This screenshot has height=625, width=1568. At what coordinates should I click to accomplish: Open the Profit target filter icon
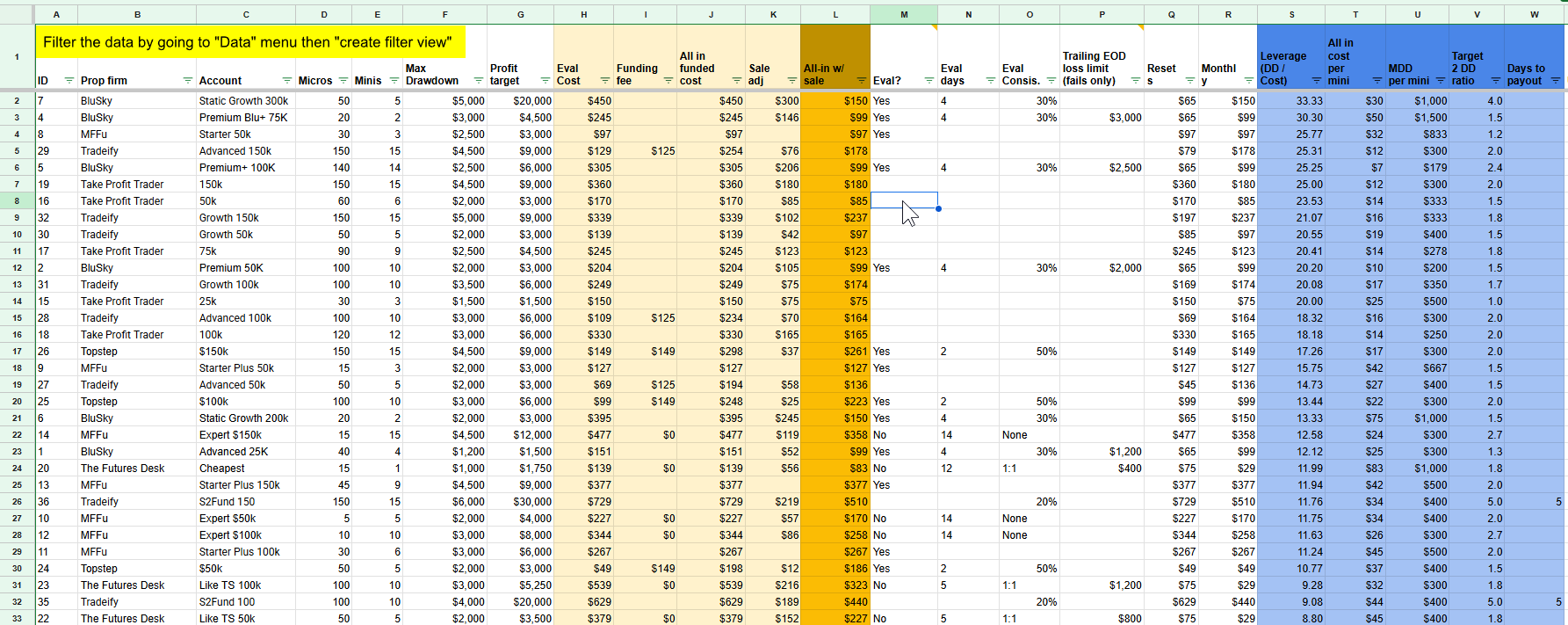coord(545,80)
